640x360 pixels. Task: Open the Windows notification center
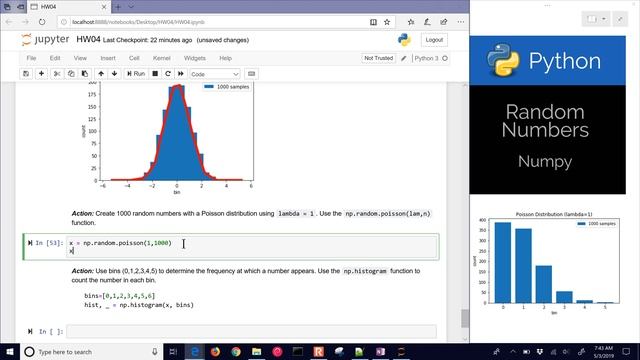(626, 351)
